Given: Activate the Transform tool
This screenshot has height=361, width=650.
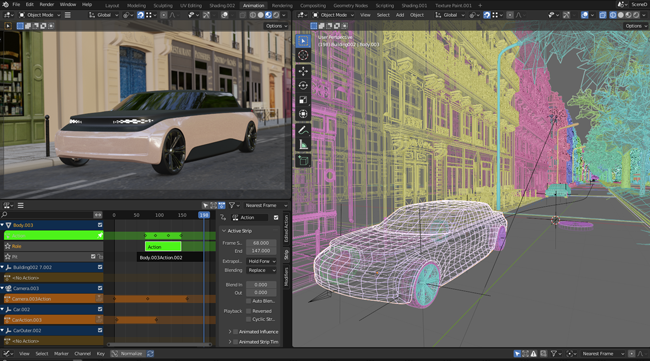Looking at the screenshot, I should point(303,114).
